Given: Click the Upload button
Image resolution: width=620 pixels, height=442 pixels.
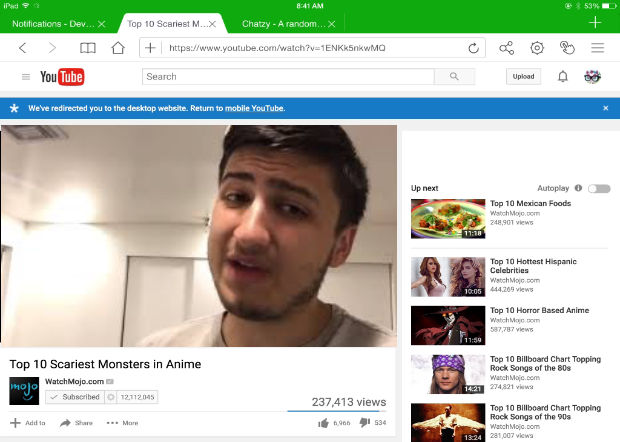Looking at the screenshot, I should click(x=523, y=76).
